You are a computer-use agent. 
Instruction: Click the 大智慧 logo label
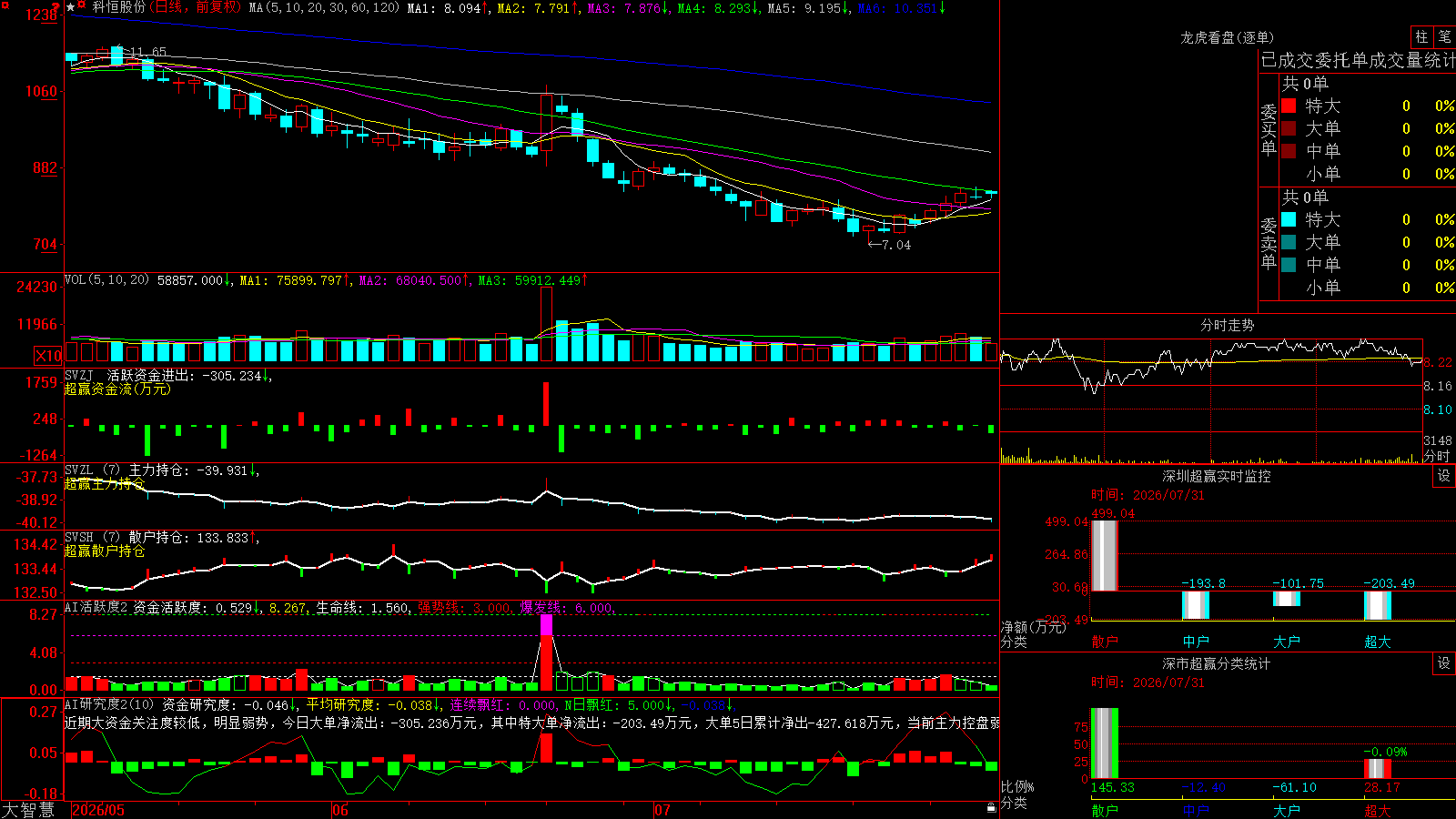click(28, 810)
